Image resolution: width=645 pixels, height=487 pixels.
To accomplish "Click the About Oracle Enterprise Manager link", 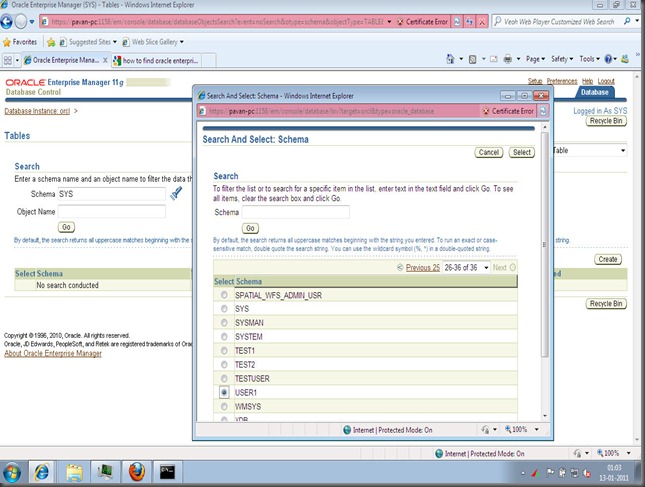I will point(53,353).
